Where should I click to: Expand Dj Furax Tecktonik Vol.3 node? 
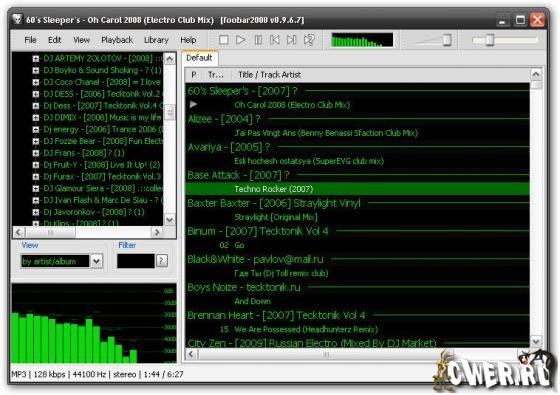point(36,176)
